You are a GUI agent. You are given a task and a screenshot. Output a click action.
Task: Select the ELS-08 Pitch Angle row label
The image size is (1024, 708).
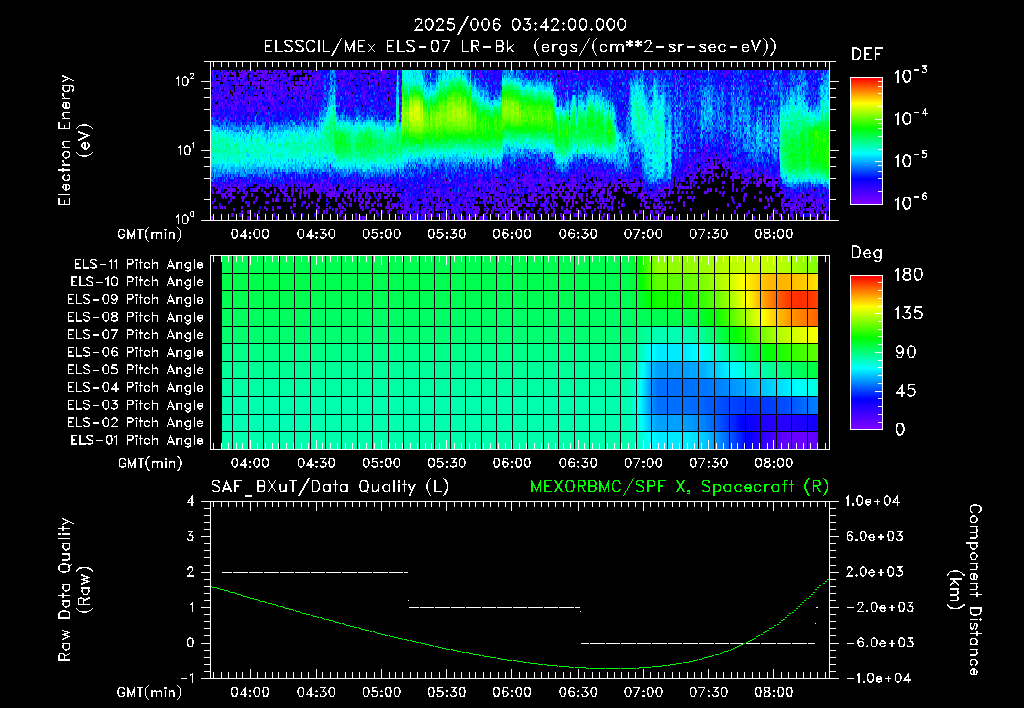click(136, 317)
